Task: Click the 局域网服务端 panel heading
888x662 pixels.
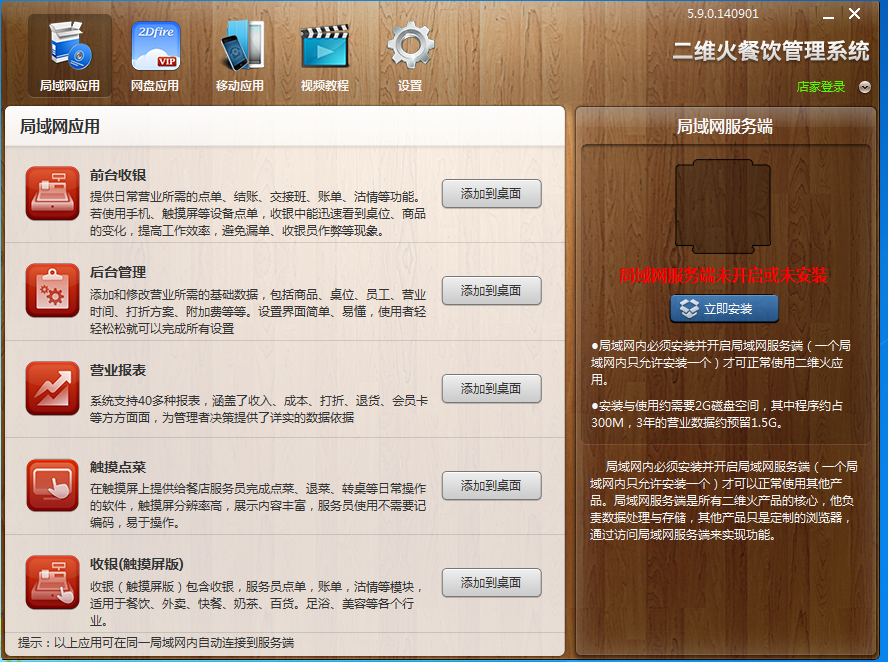Action: (x=724, y=126)
